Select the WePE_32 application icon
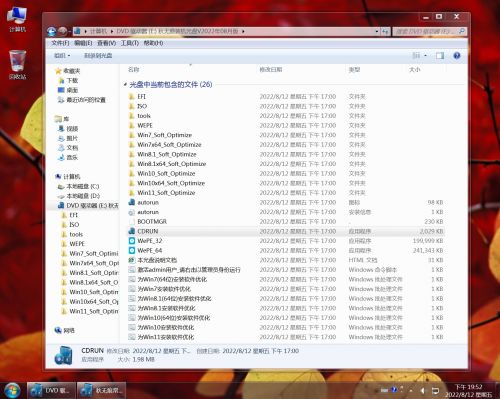The height and width of the screenshot is (399, 500). click(x=132, y=241)
